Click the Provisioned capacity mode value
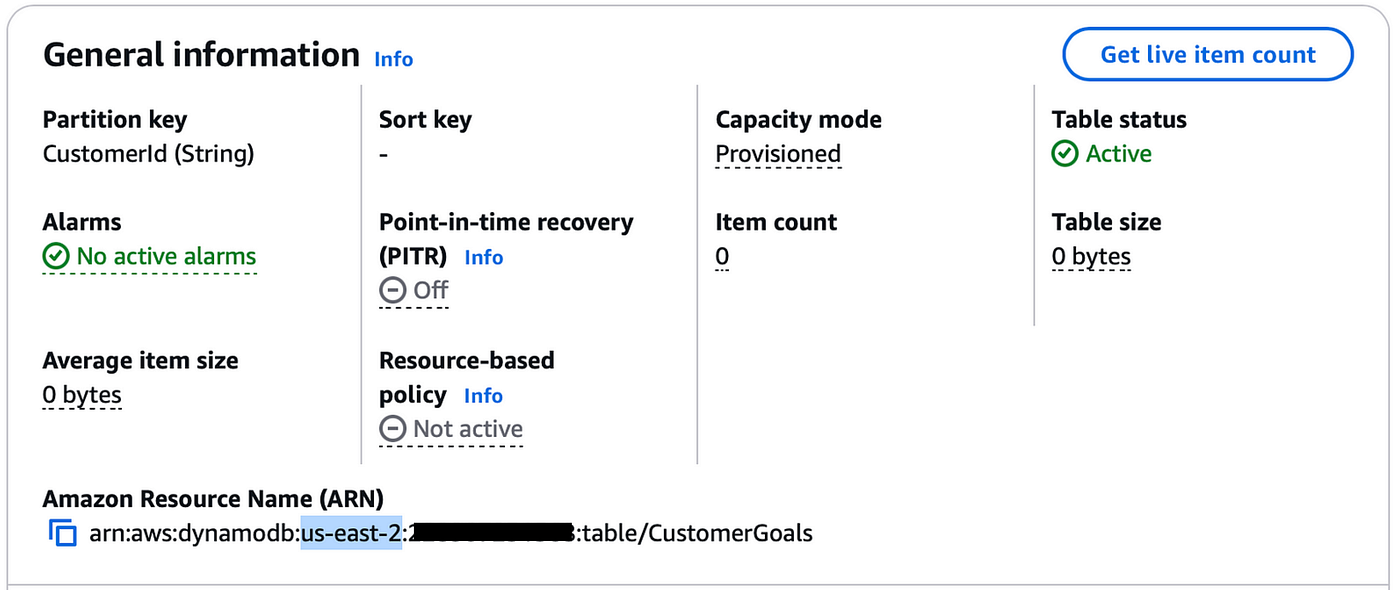1400x590 pixels. pyautogui.click(x=778, y=154)
